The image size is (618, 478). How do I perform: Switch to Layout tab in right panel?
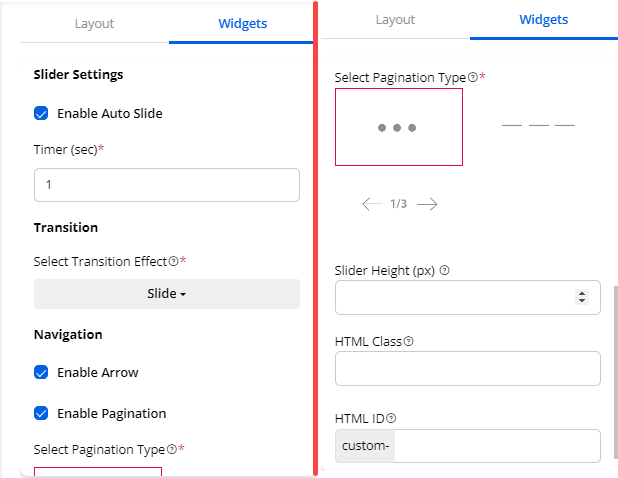point(395,20)
